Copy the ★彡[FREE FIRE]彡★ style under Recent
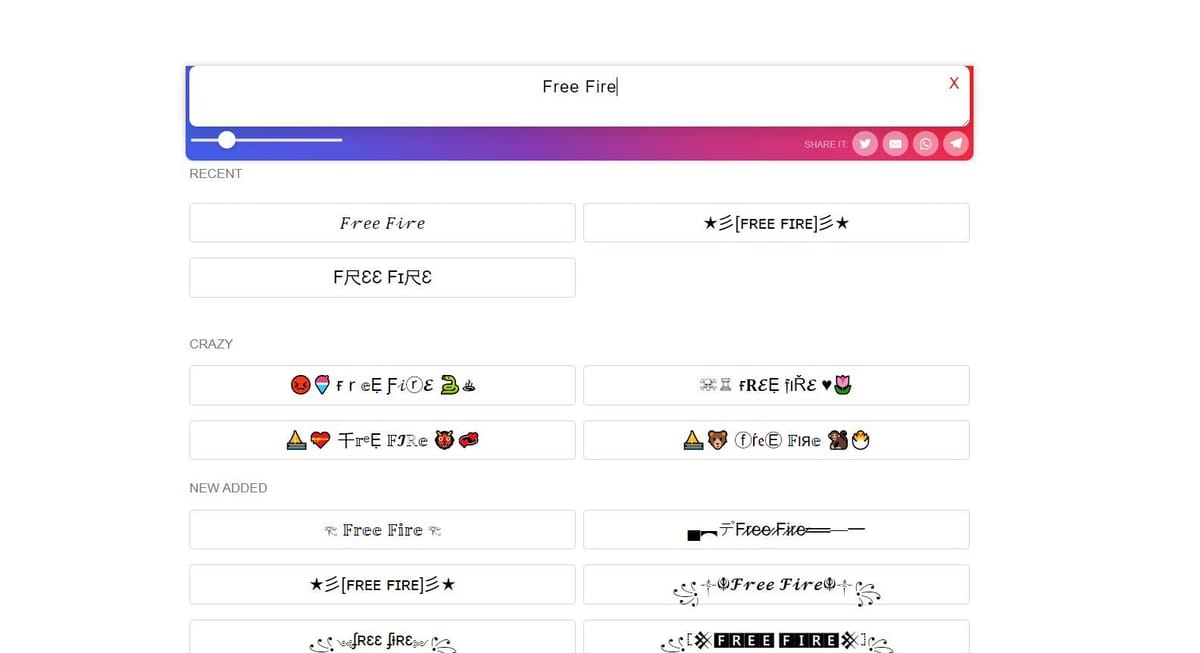 click(x=776, y=222)
